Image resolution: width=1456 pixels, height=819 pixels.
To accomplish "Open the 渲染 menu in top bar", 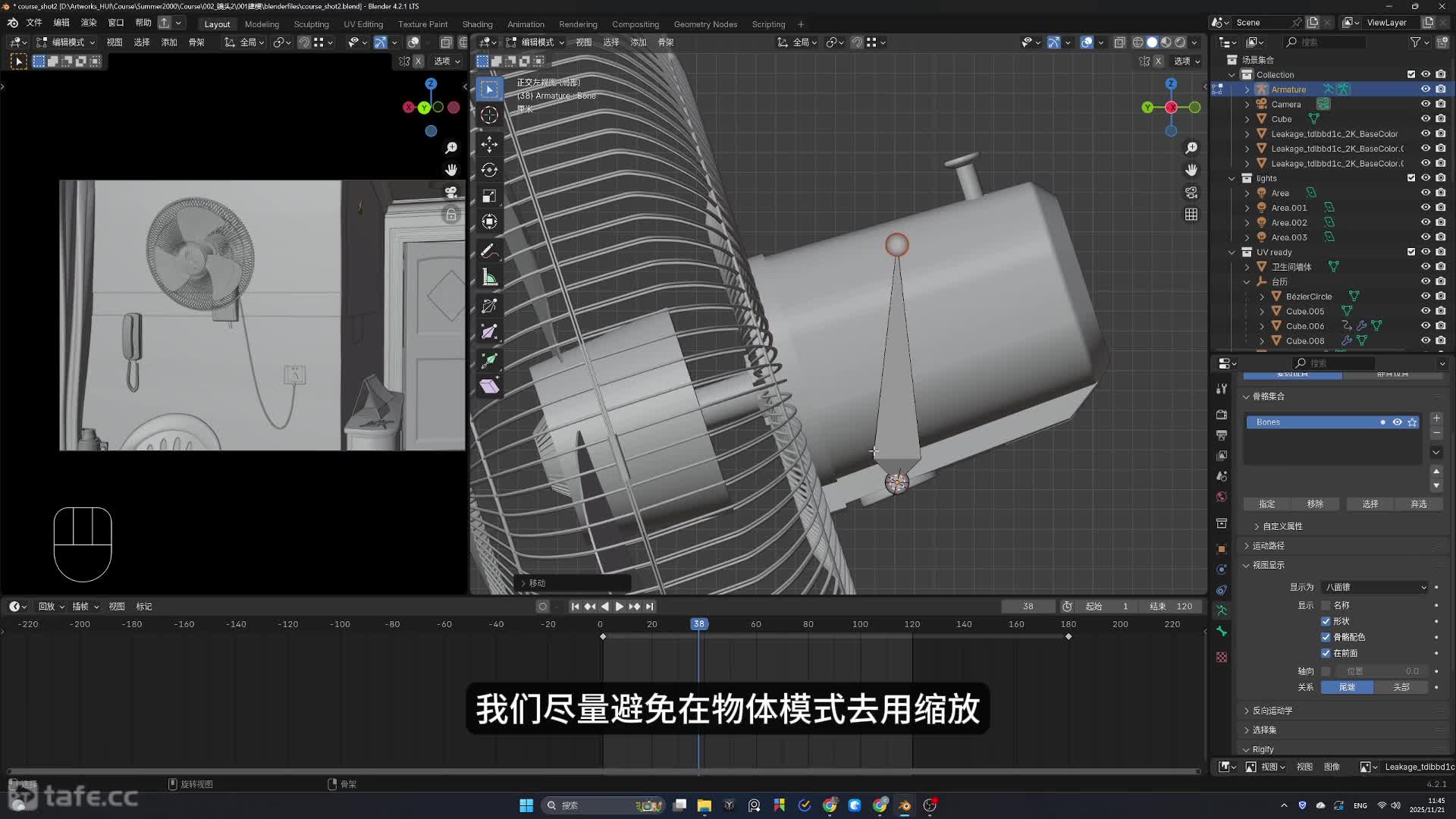I will pyautogui.click(x=89, y=23).
